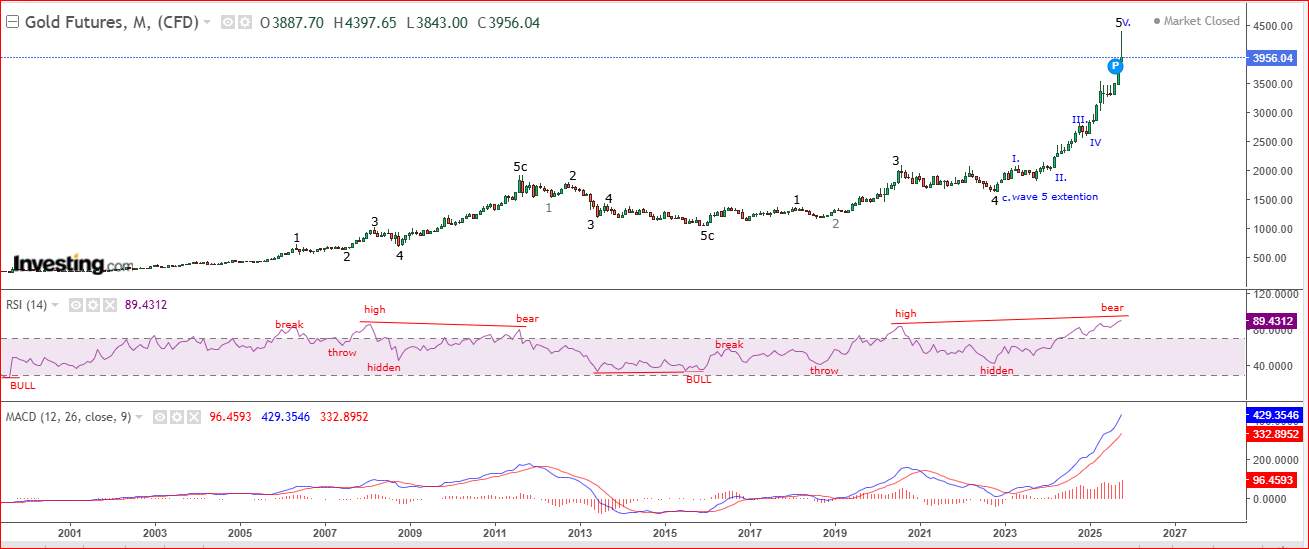Viewport: 1309px width, 549px height.
Task: Click the MACD (12, 26, close, 9) title
Action: coord(69,416)
